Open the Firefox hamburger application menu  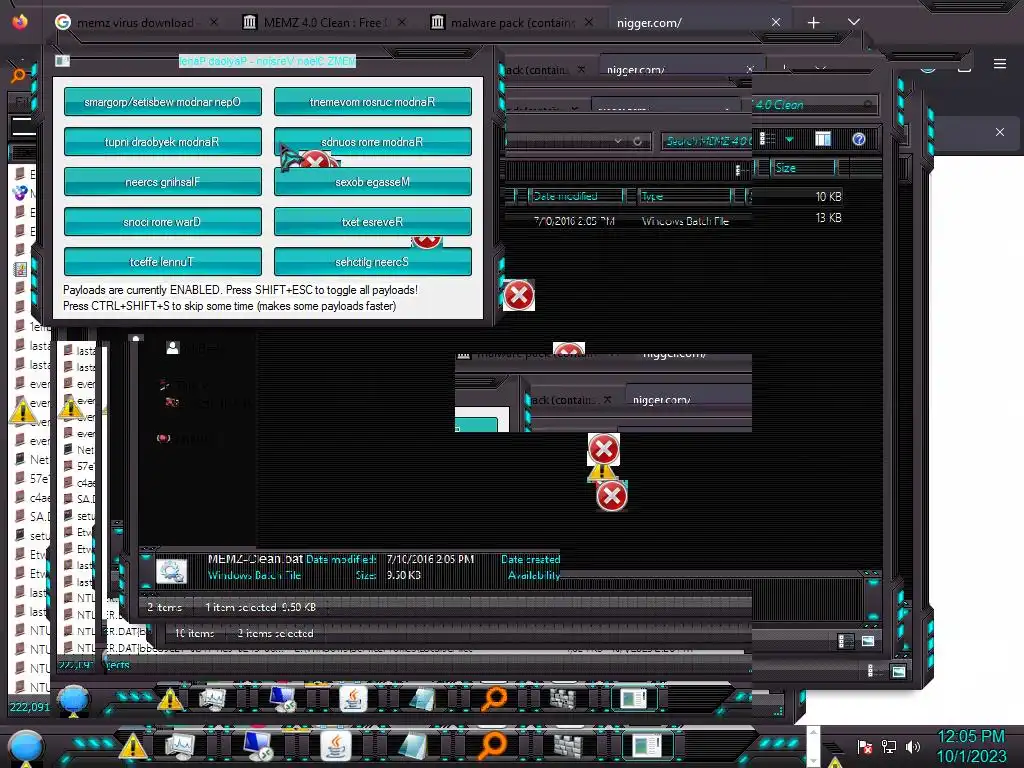tap(999, 64)
